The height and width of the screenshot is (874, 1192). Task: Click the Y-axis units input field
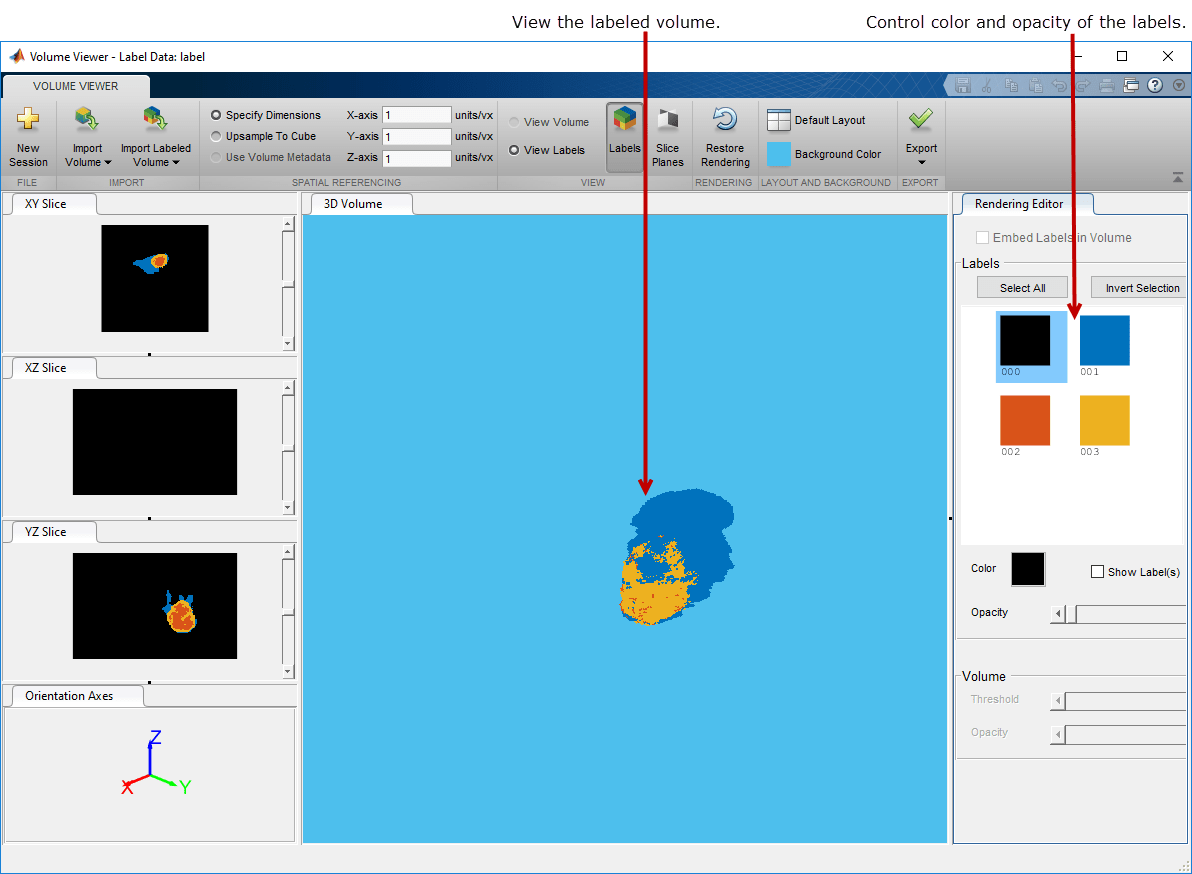tap(417, 137)
